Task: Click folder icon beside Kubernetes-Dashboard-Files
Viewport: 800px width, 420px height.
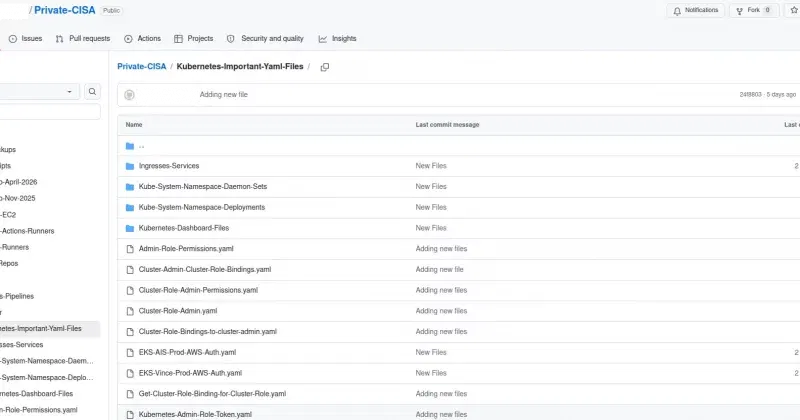Action: 130,228
